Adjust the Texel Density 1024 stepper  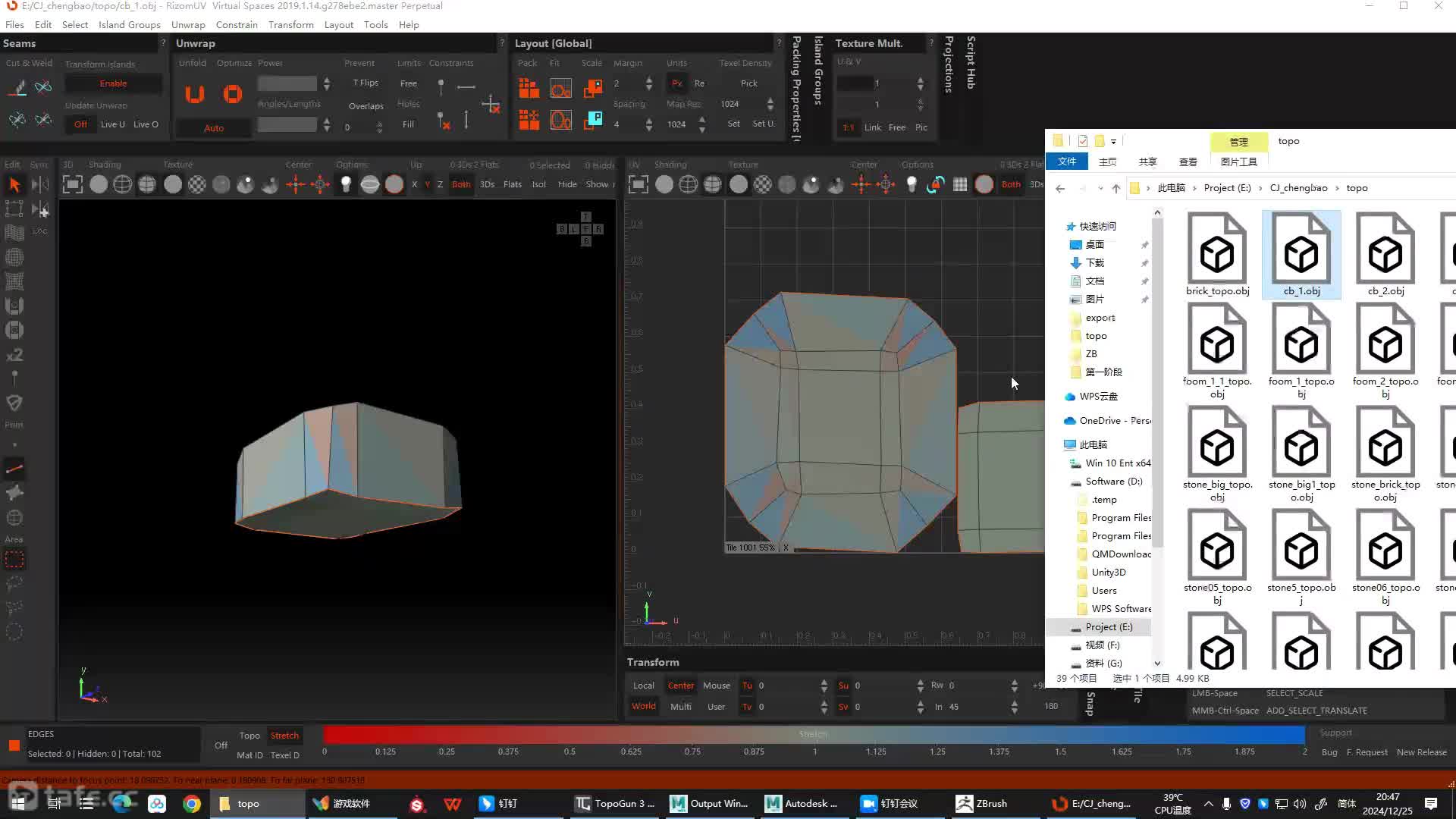point(770,104)
